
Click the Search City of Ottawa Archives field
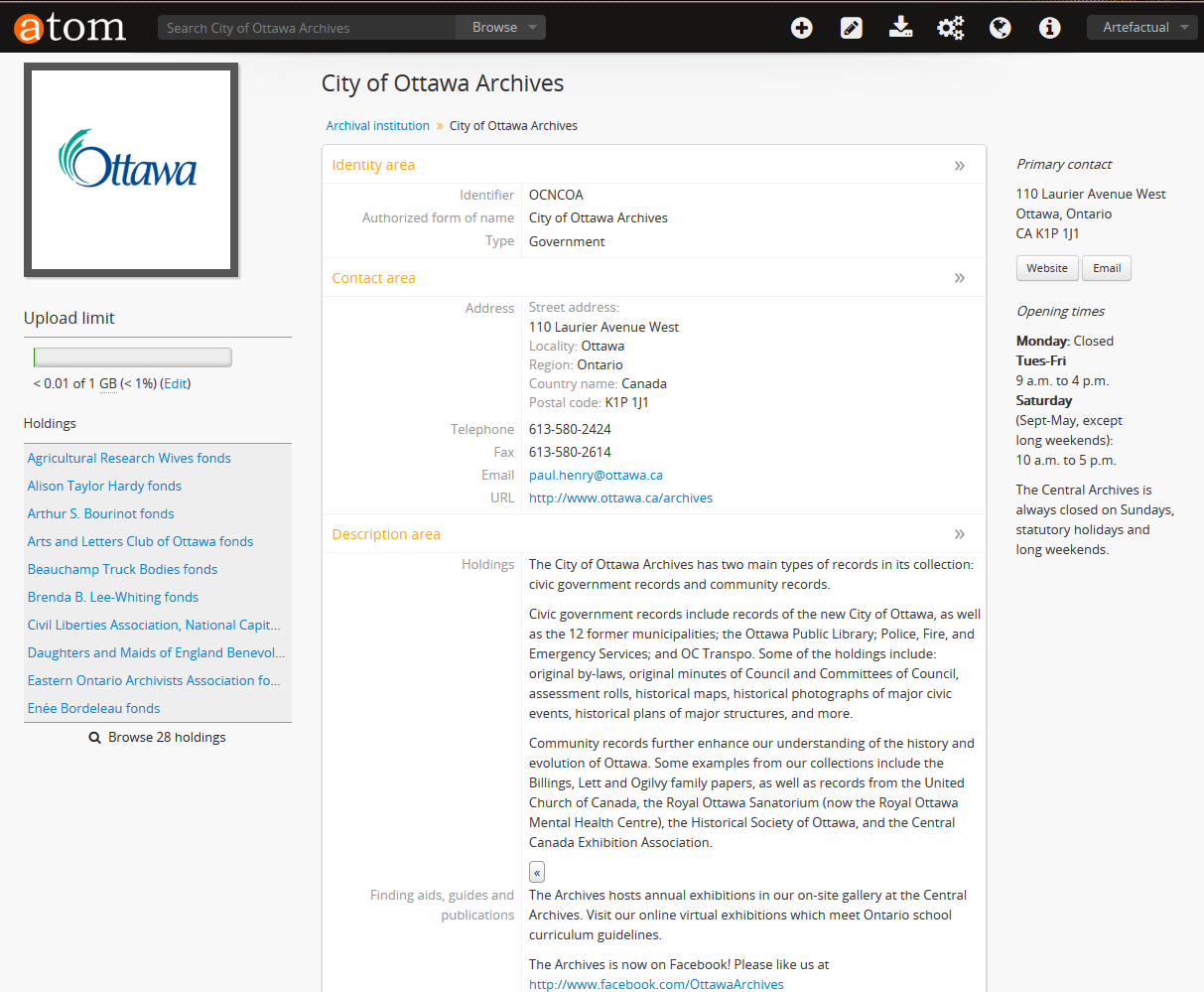(x=306, y=28)
